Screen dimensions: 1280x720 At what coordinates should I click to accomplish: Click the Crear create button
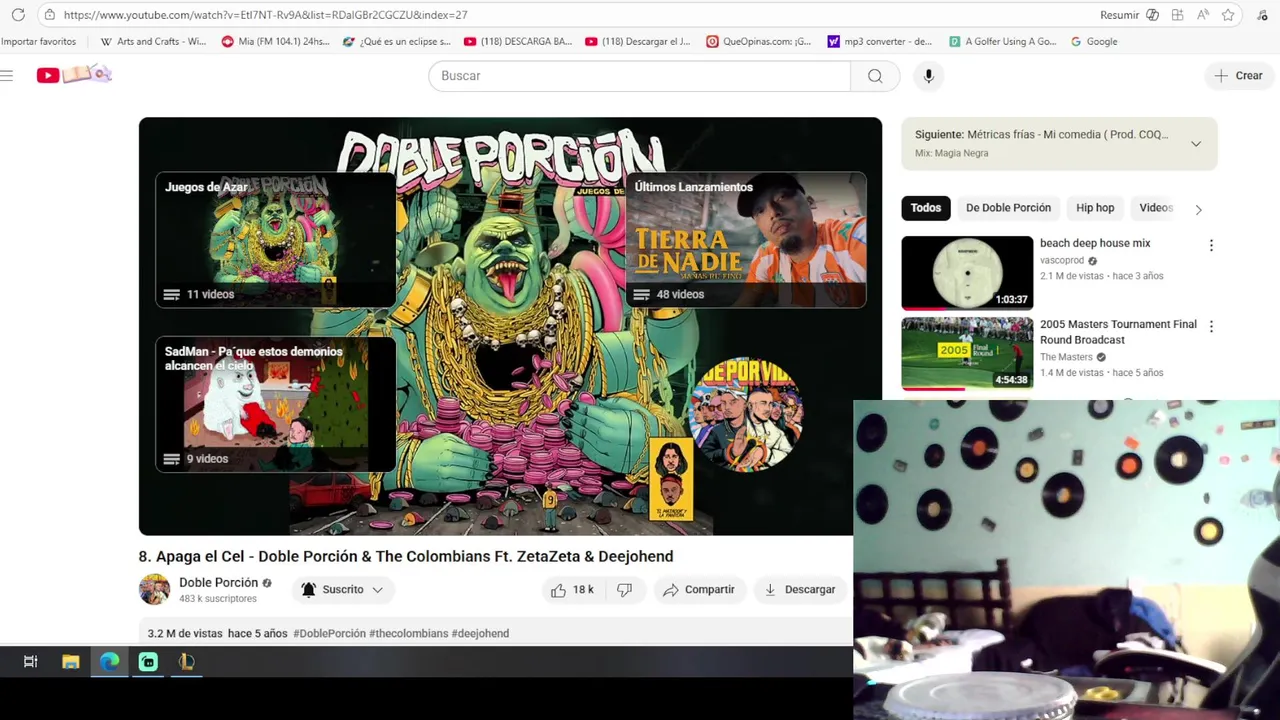click(1238, 76)
